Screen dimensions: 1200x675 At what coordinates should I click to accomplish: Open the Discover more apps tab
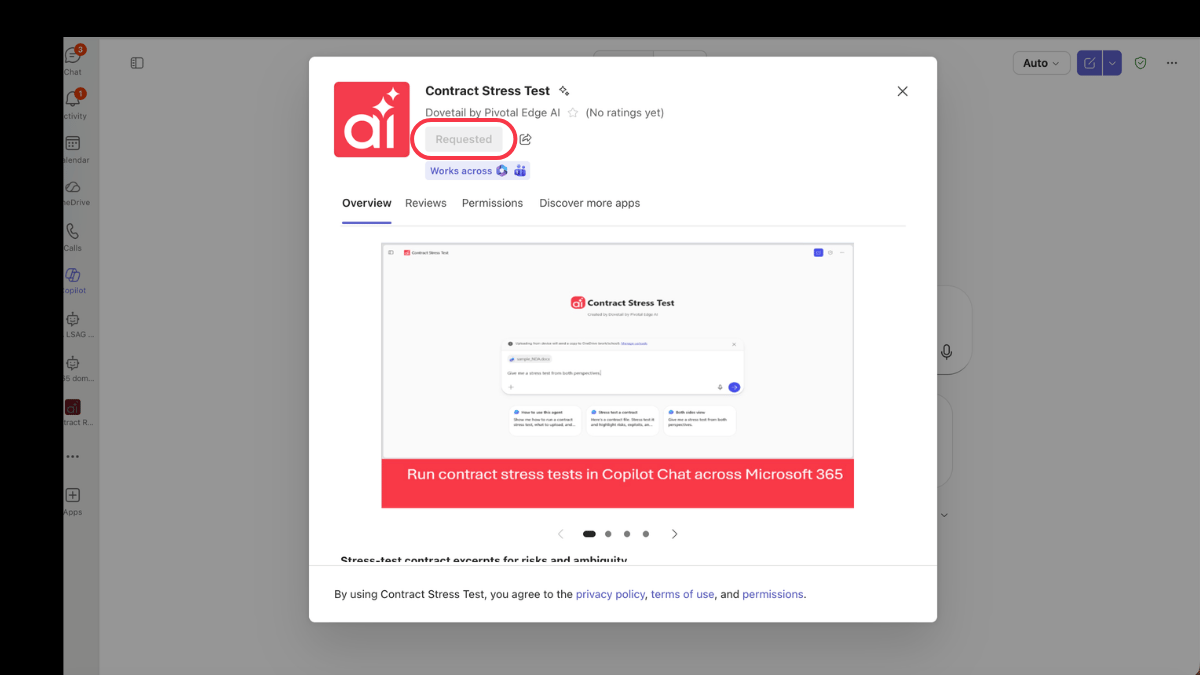point(589,203)
